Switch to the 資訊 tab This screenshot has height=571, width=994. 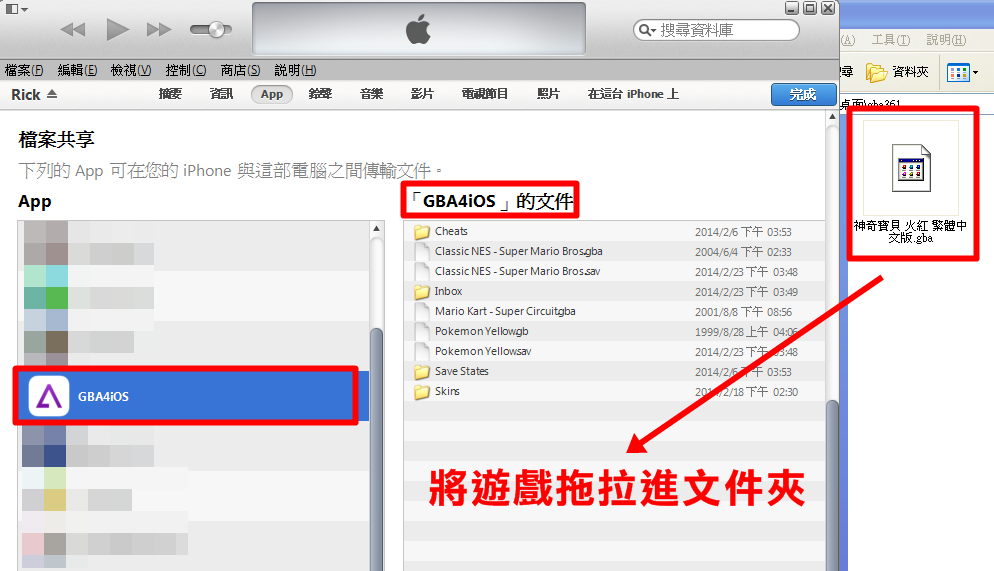coord(221,94)
